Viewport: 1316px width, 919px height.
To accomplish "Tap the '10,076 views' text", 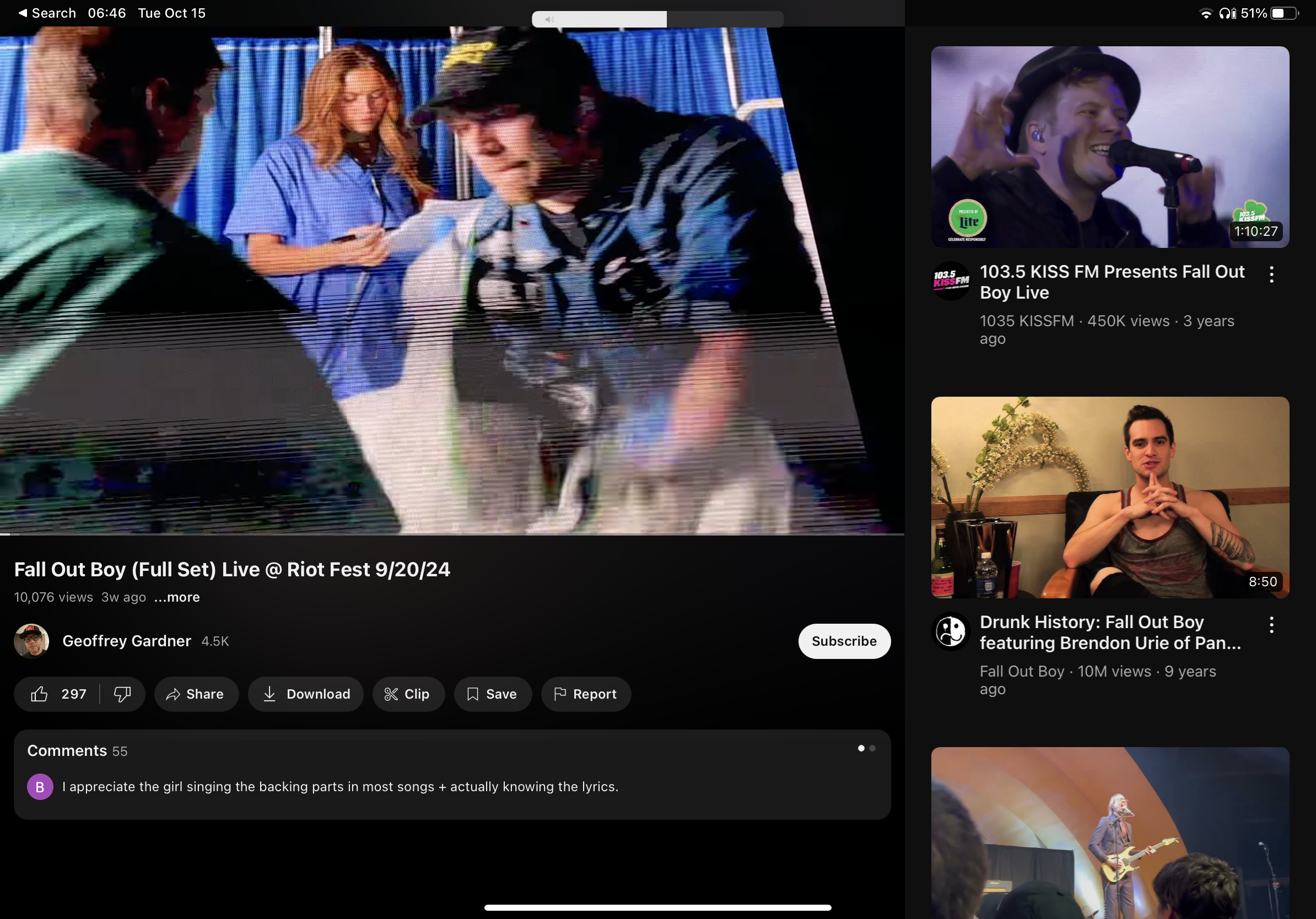I will tap(53, 597).
